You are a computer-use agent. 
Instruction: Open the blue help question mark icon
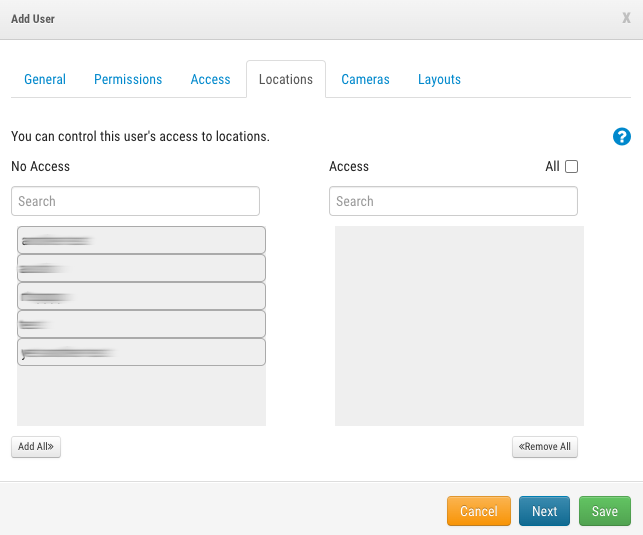point(621,137)
